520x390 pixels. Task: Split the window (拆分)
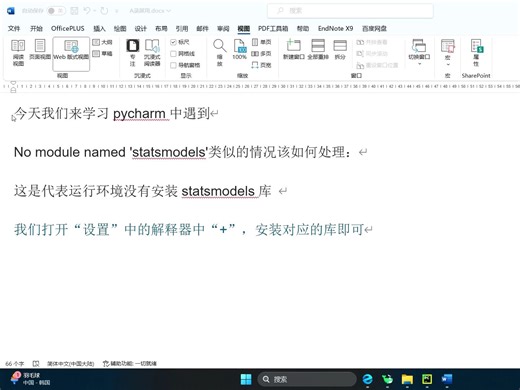(x=340, y=49)
